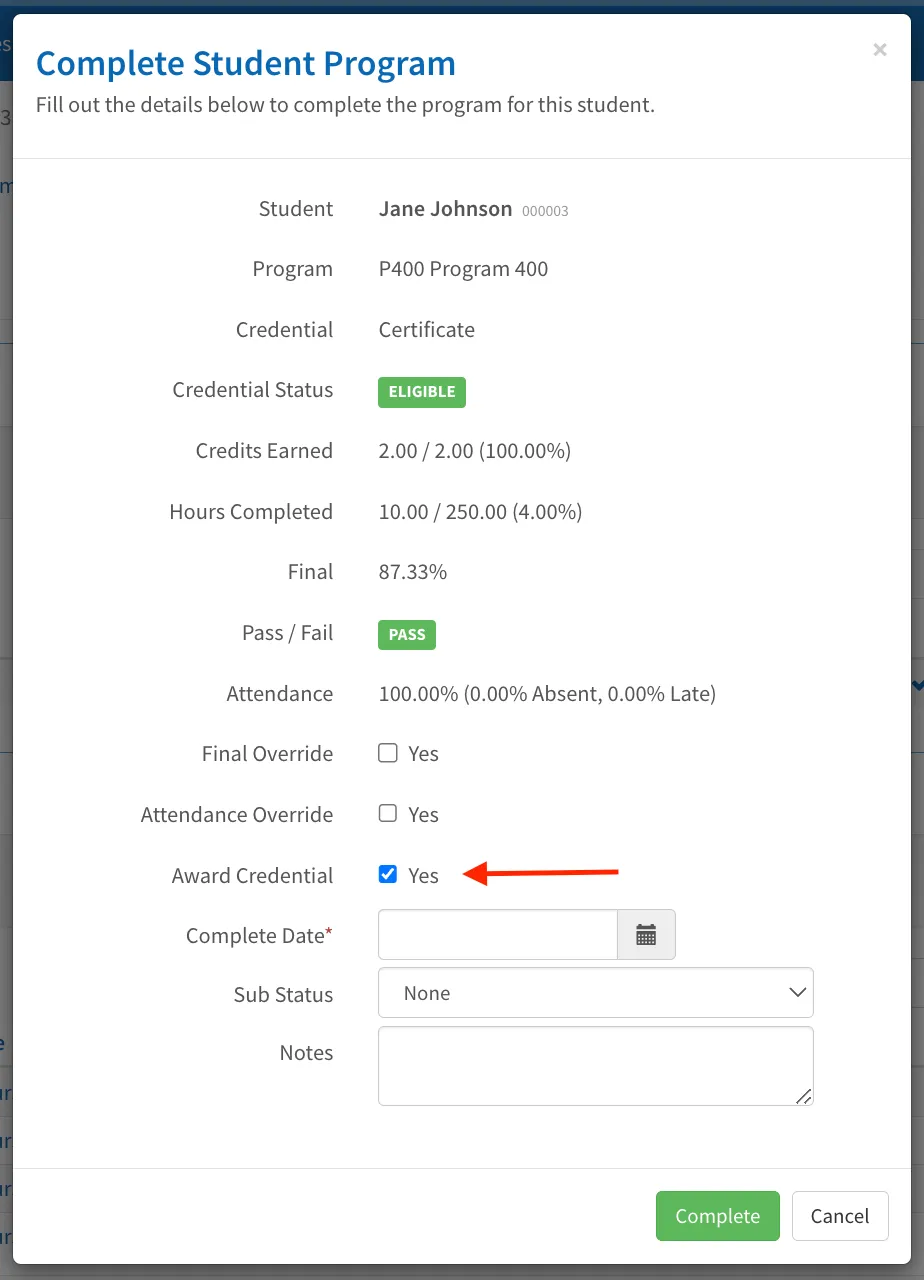Uncheck the Award Credential checkbox
This screenshot has width=924, height=1280.
[x=388, y=874]
